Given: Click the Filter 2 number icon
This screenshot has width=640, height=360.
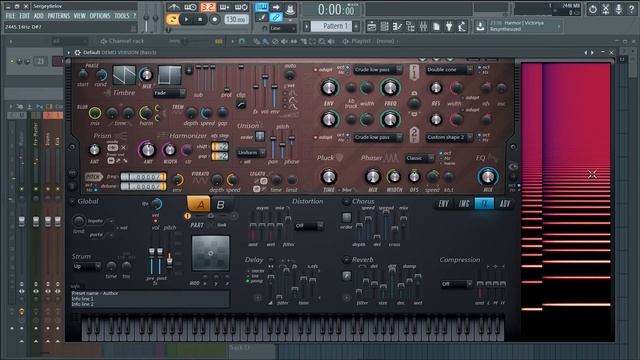Looking at the screenshot, I should click(414, 135).
